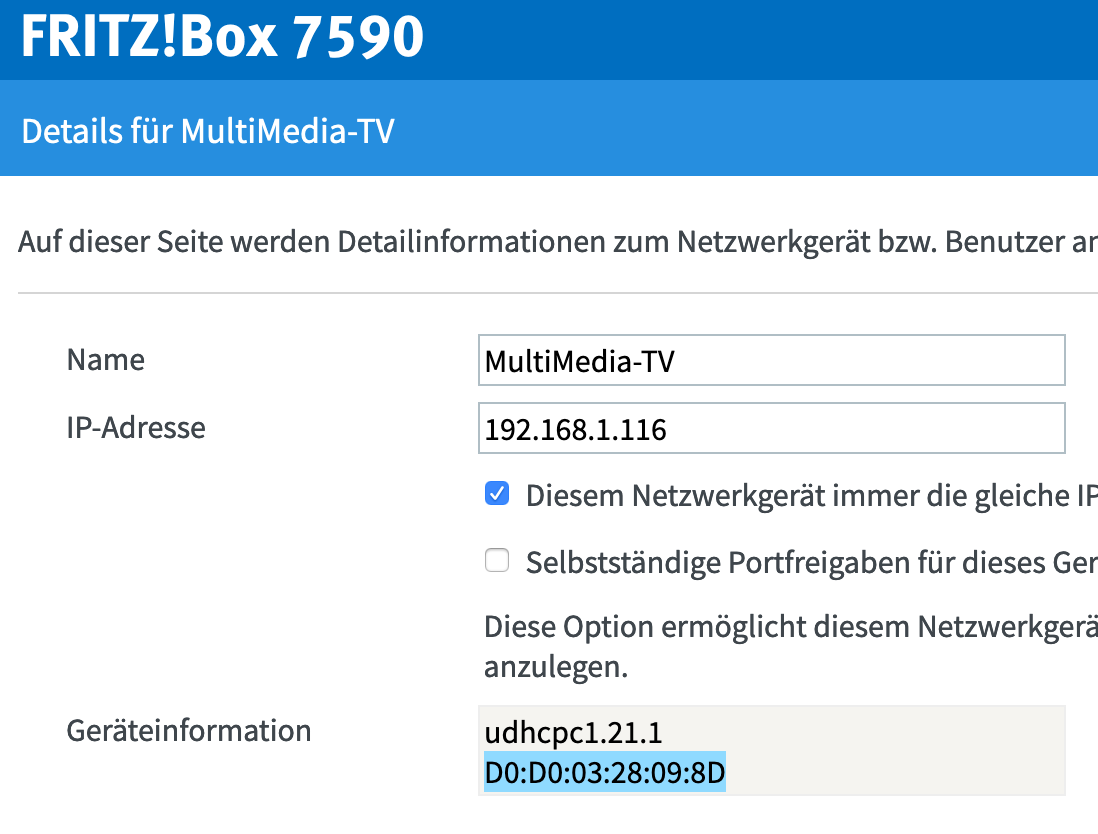Click the 'Geräteinformation' label
The image size is (1098, 834).
[189, 731]
